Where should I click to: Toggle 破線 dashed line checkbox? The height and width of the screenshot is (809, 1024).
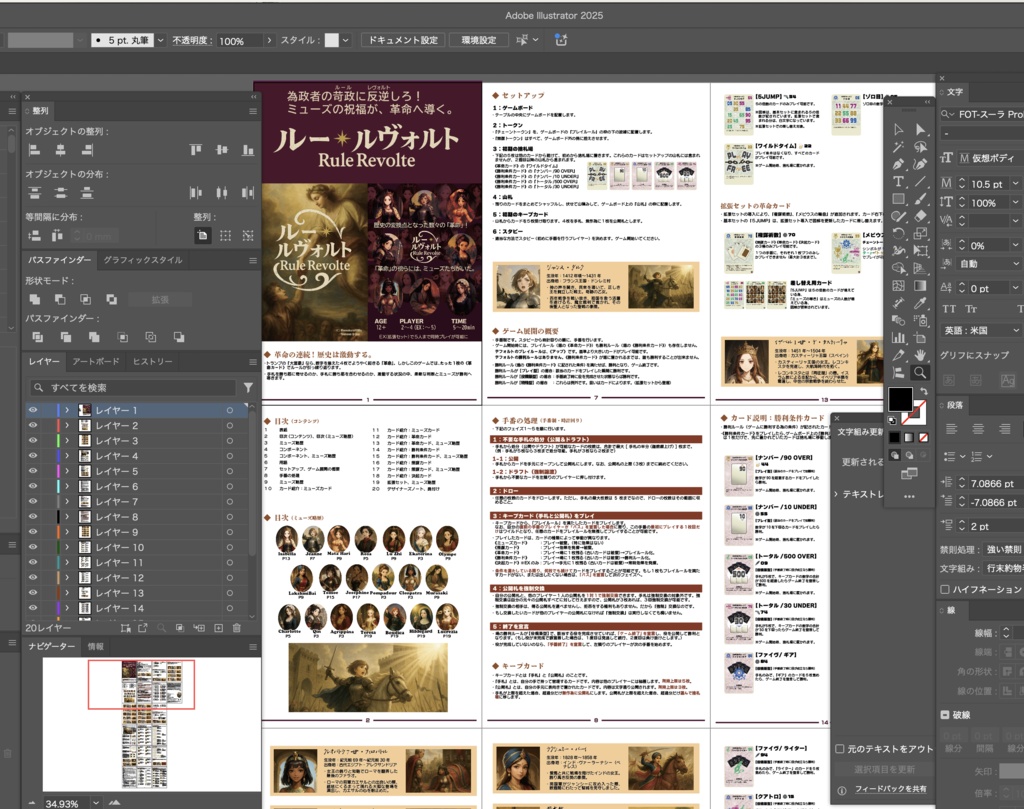944,714
